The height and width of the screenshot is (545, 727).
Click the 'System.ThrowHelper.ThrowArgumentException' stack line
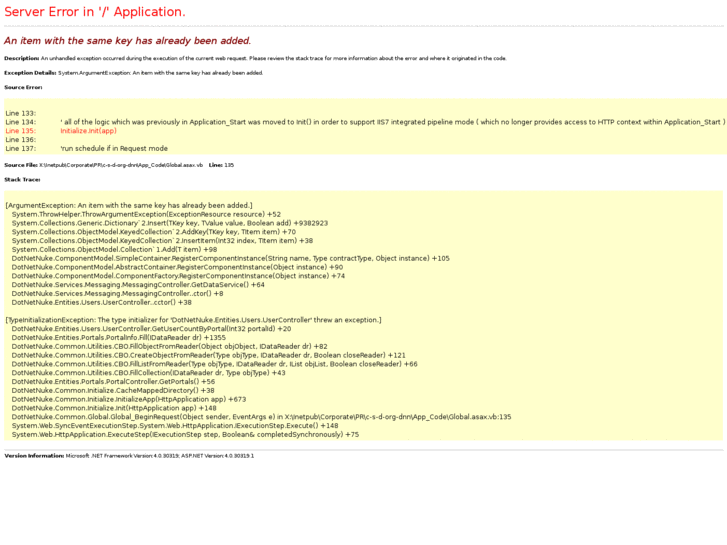147,214
